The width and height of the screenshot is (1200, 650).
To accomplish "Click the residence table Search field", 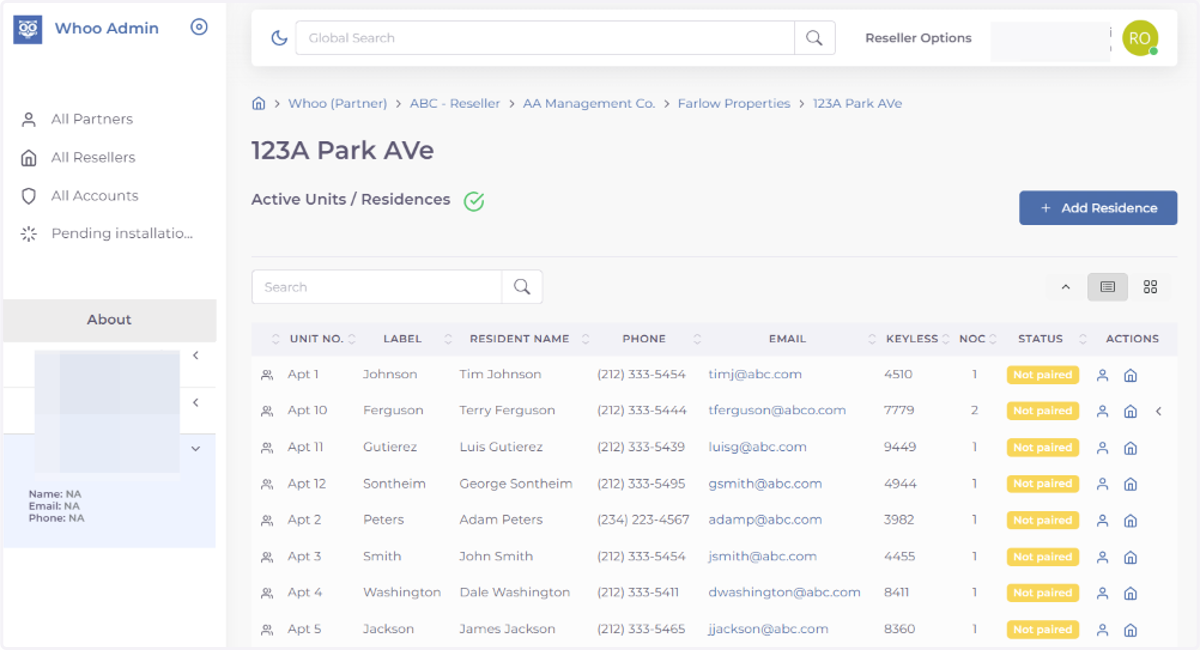I will tap(377, 287).
